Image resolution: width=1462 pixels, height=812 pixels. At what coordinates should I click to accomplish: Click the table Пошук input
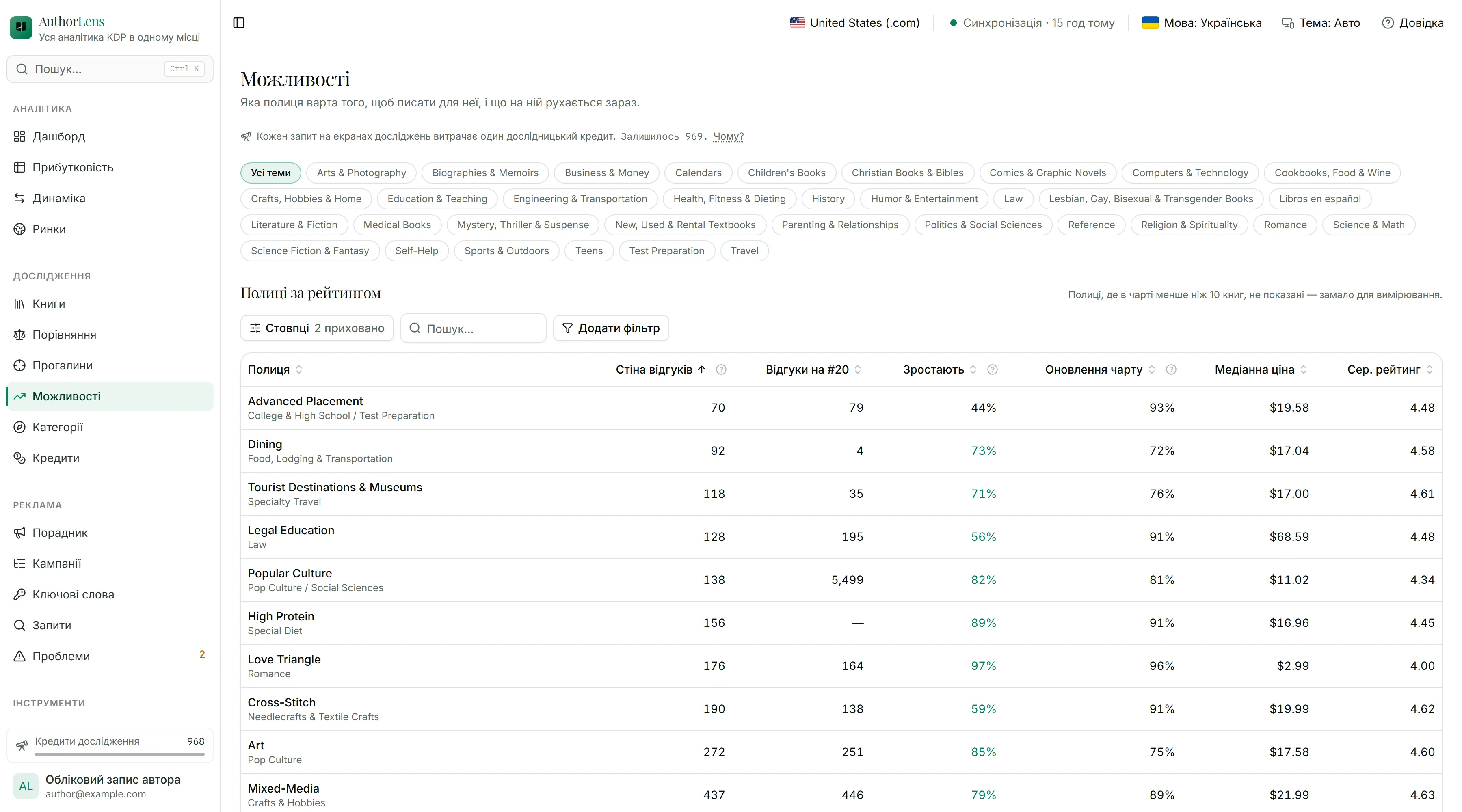pos(474,328)
